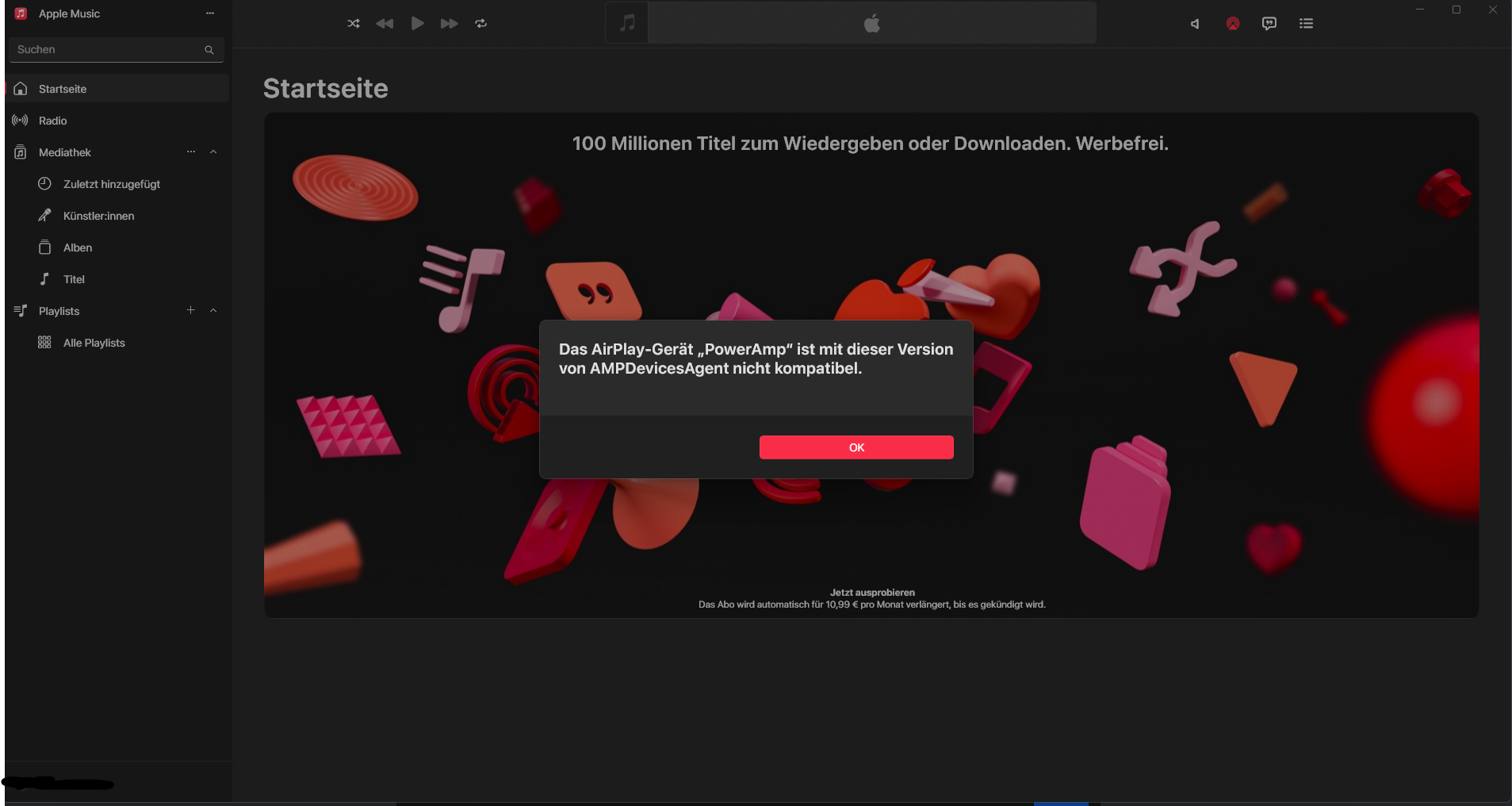Click OK in the AirPlay dialog
The height and width of the screenshot is (806, 1512).
tap(856, 447)
